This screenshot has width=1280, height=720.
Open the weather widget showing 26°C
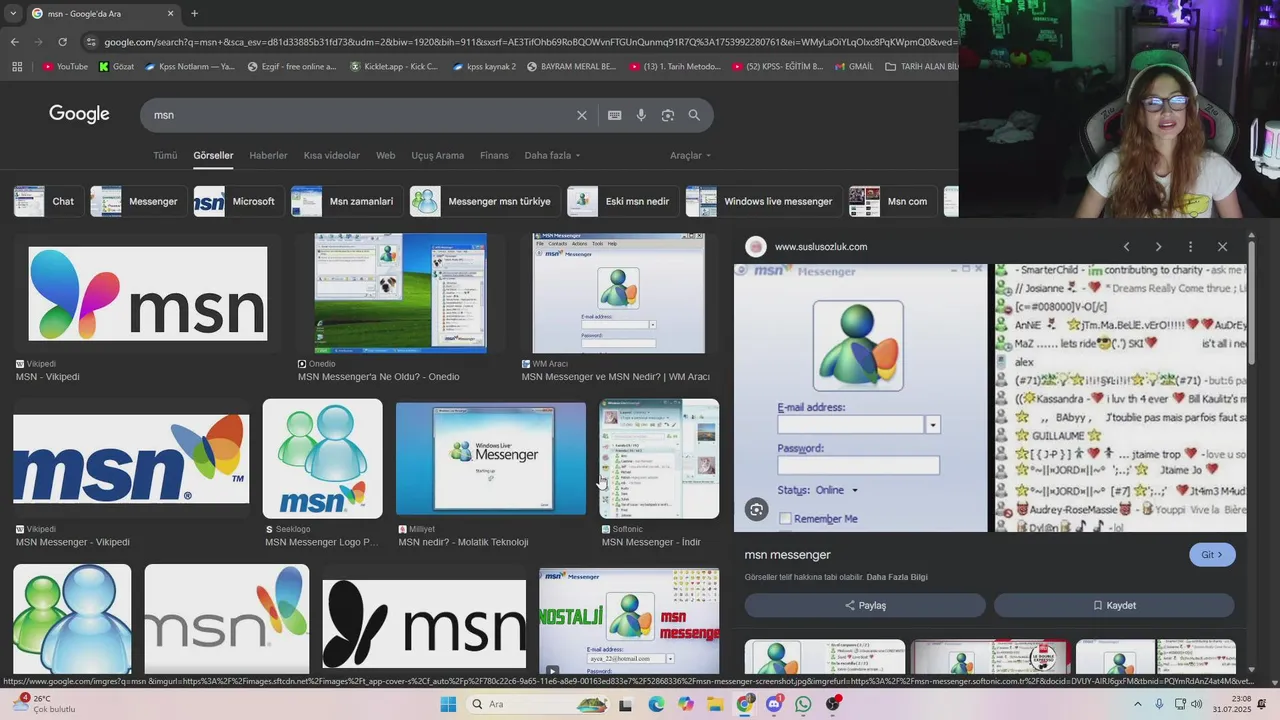point(45,704)
